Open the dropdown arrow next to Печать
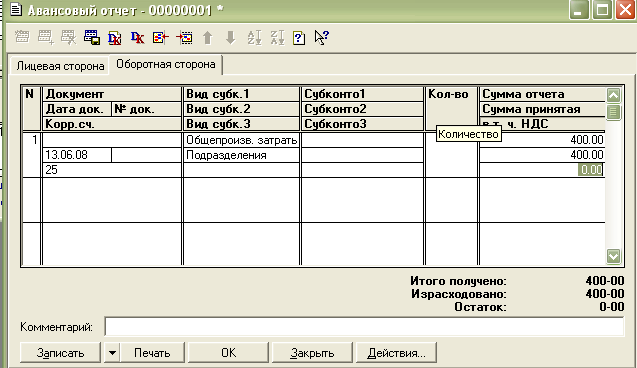 click(x=112, y=353)
